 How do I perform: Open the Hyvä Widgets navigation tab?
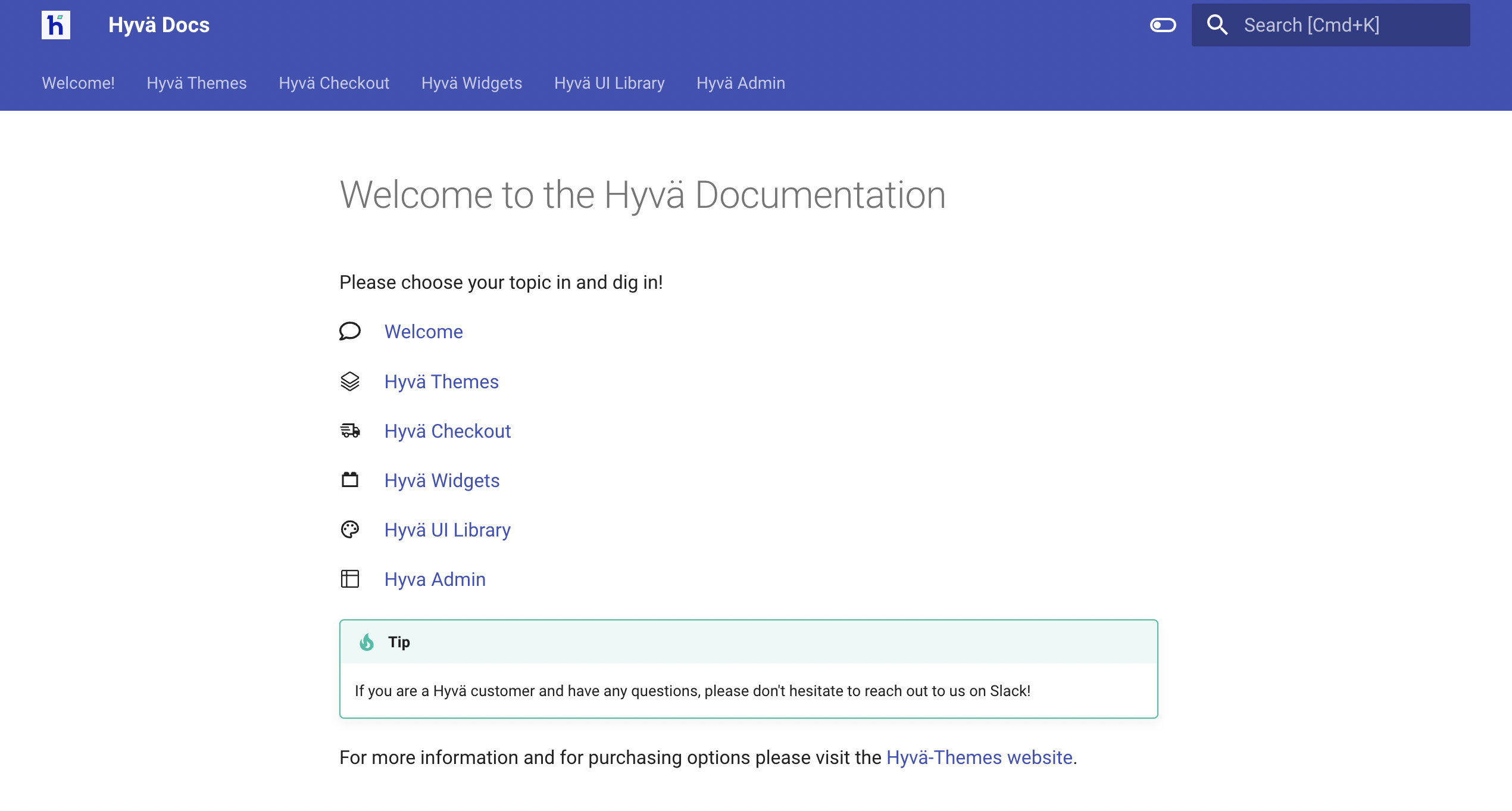click(x=471, y=83)
